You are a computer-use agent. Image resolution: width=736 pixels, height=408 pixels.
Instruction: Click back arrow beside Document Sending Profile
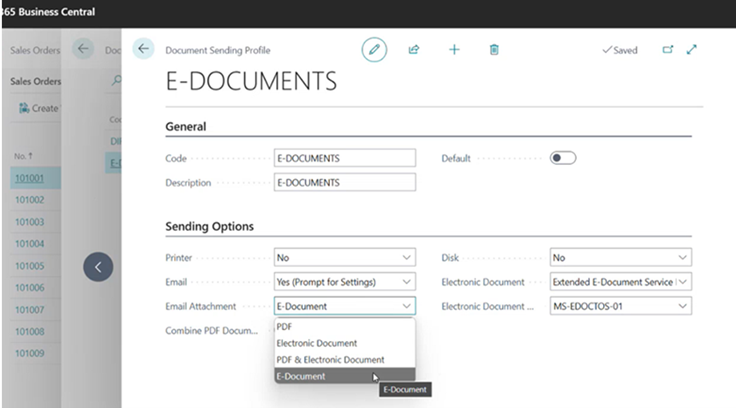(x=143, y=48)
